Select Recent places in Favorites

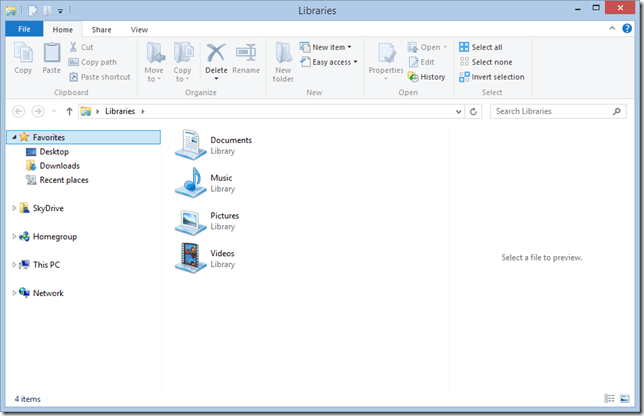tap(57, 180)
